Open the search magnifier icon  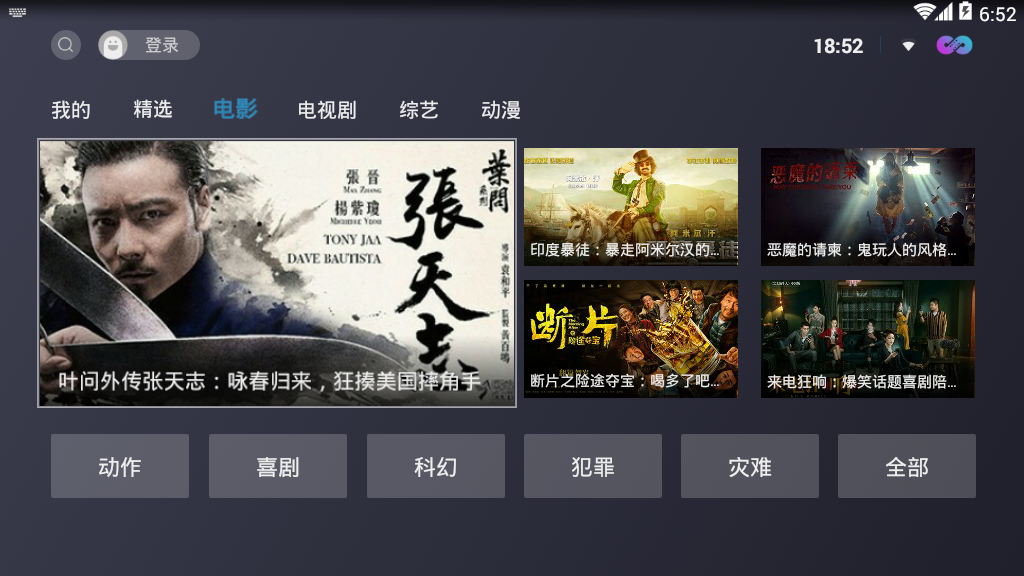point(66,45)
